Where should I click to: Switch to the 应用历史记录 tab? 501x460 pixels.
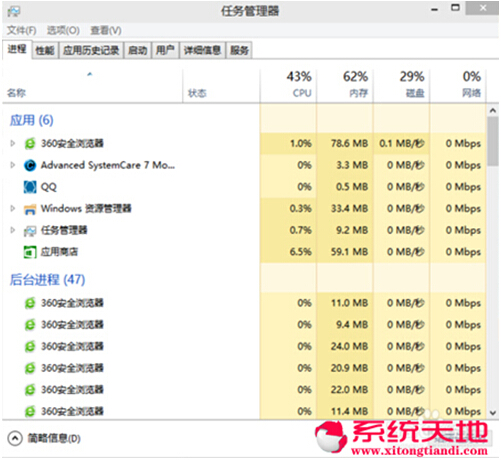[x=91, y=50]
